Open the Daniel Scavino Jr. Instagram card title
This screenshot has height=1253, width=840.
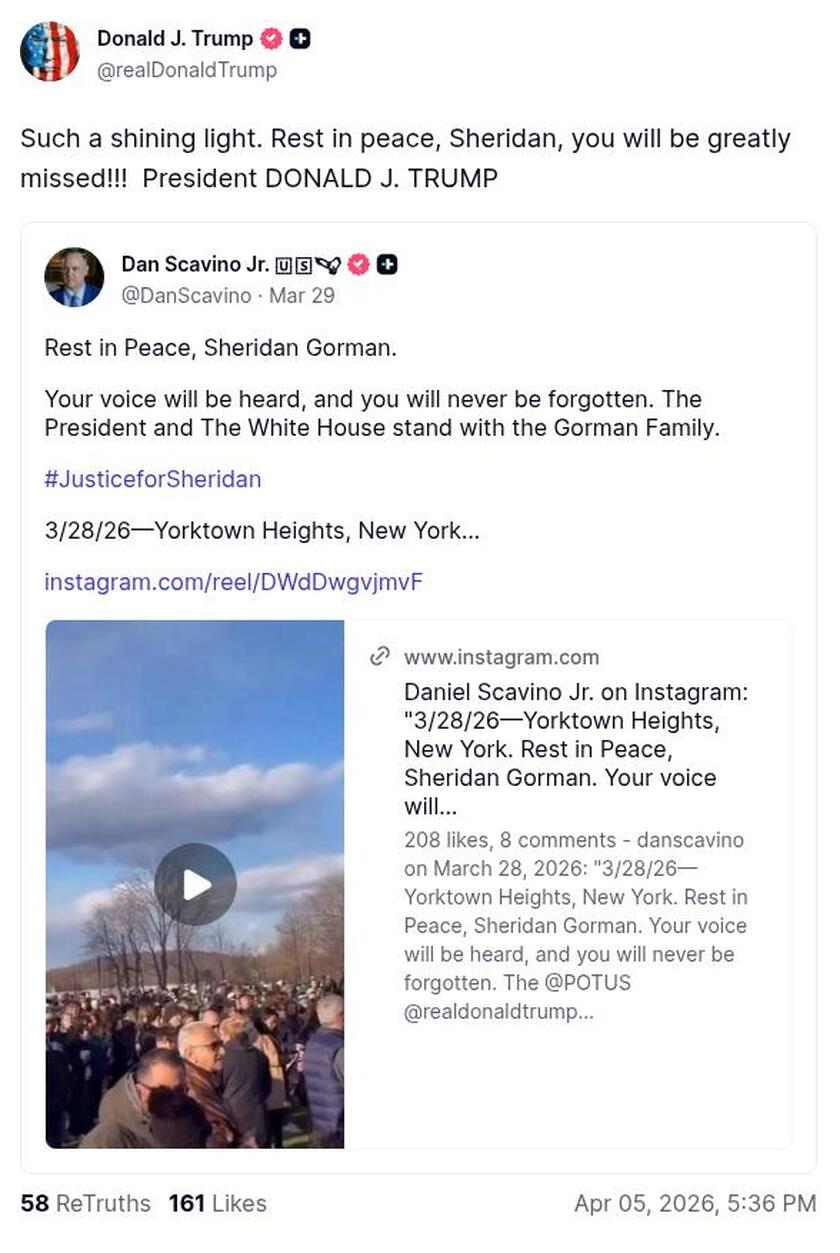(575, 749)
